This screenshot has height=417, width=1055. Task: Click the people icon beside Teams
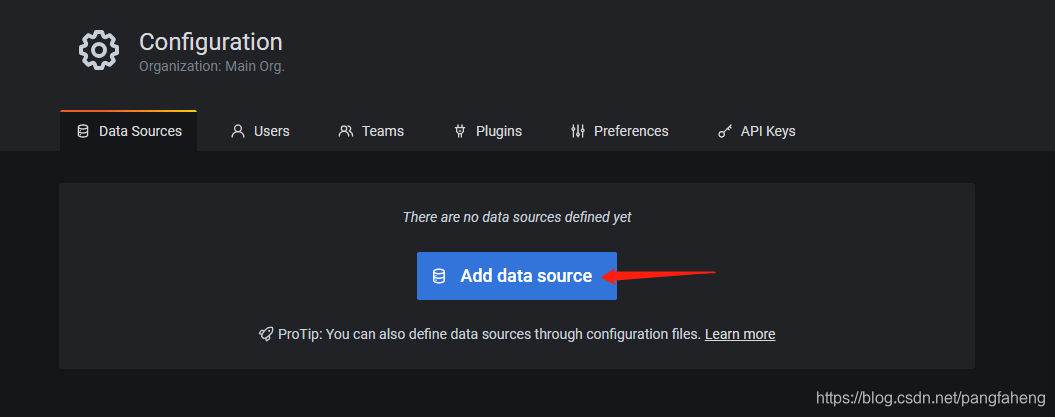coord(346,131)
